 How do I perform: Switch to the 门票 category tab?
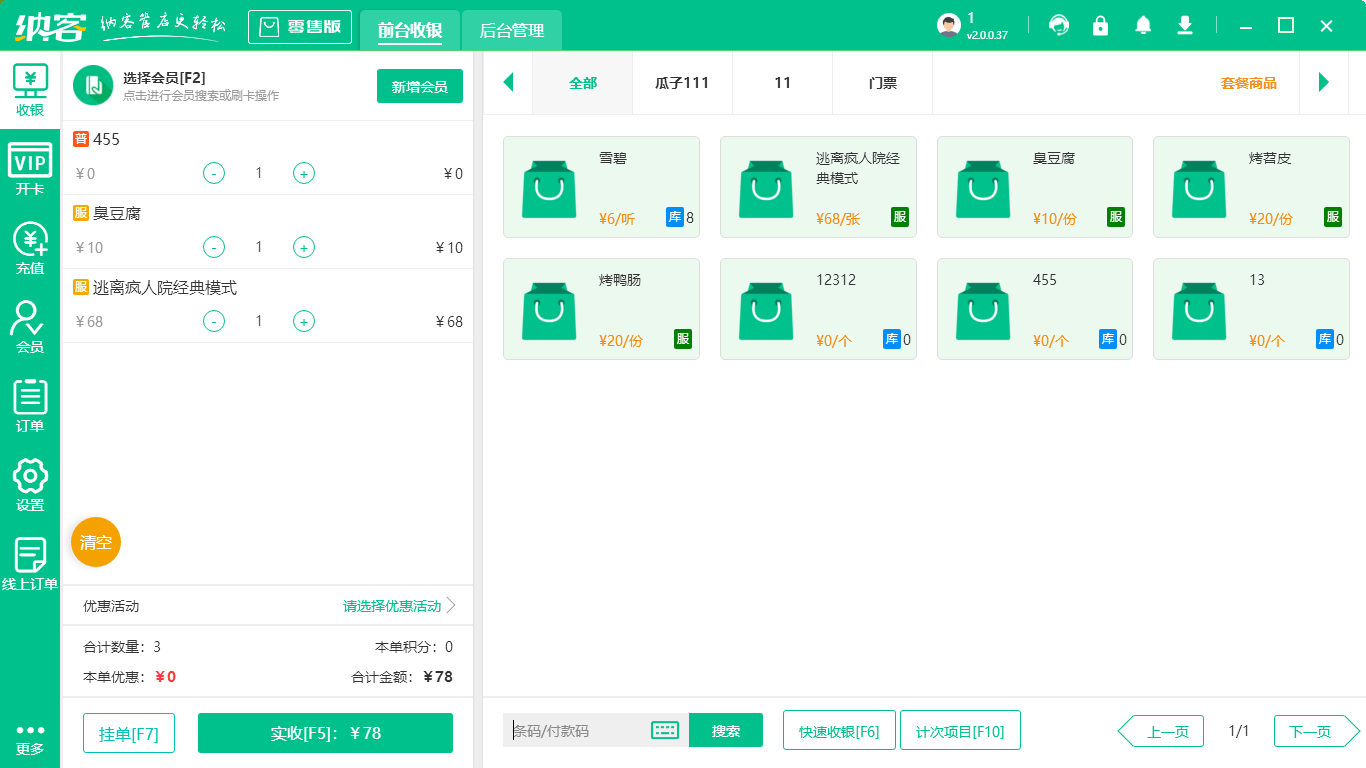tap(882, 83)
